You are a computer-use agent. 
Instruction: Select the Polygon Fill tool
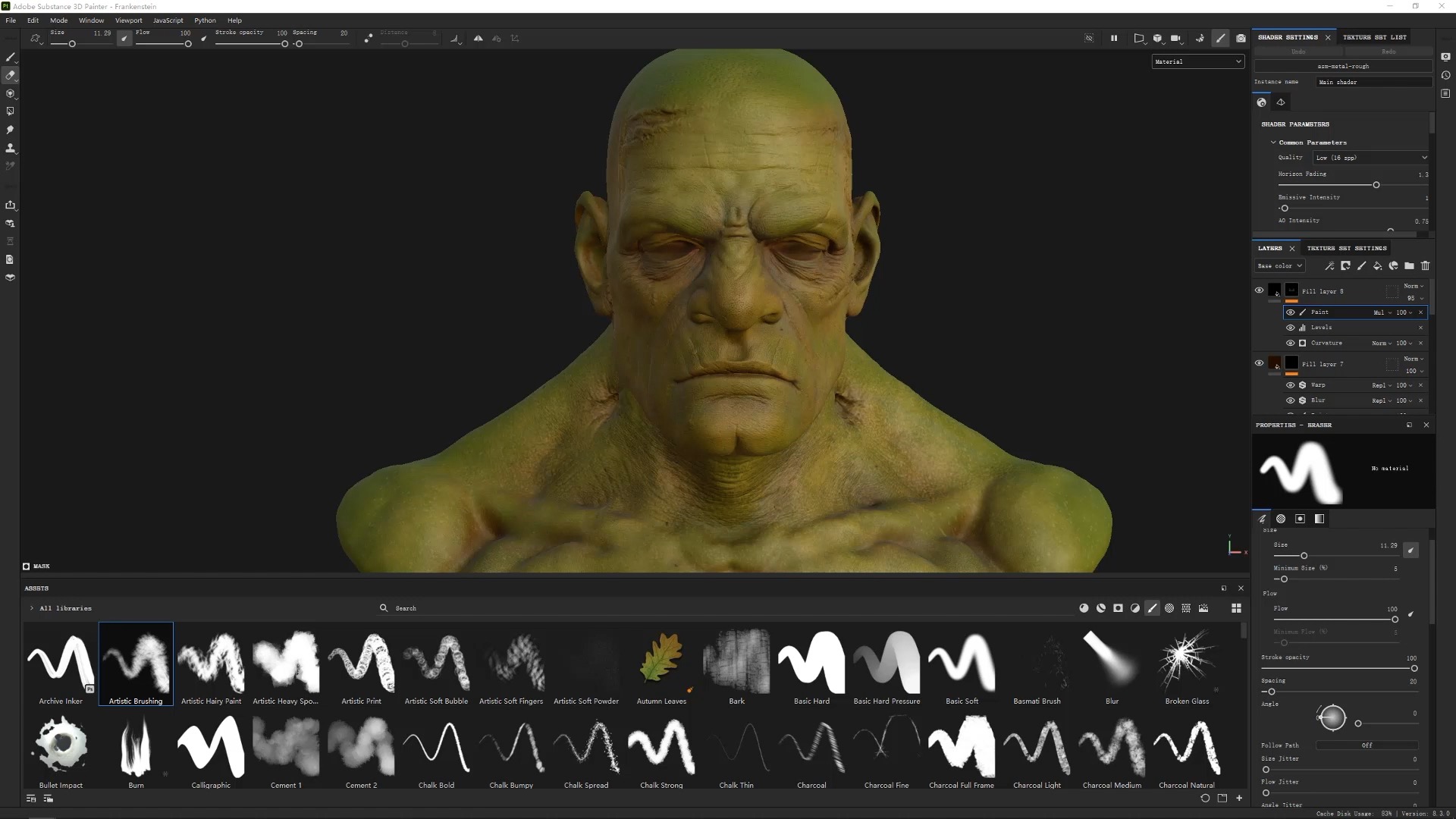[x=10, y=111]
